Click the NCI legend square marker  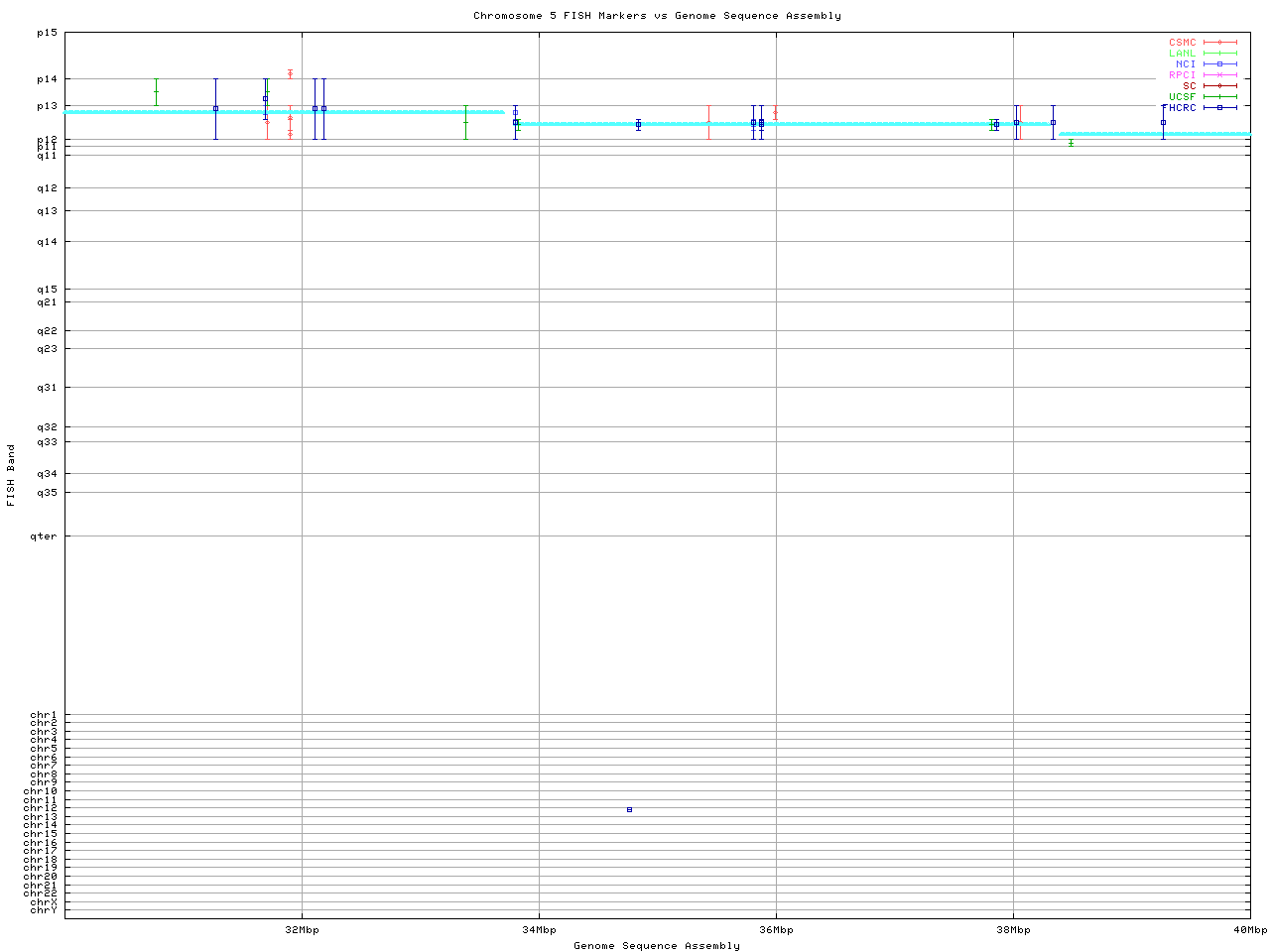(1219, 64)
